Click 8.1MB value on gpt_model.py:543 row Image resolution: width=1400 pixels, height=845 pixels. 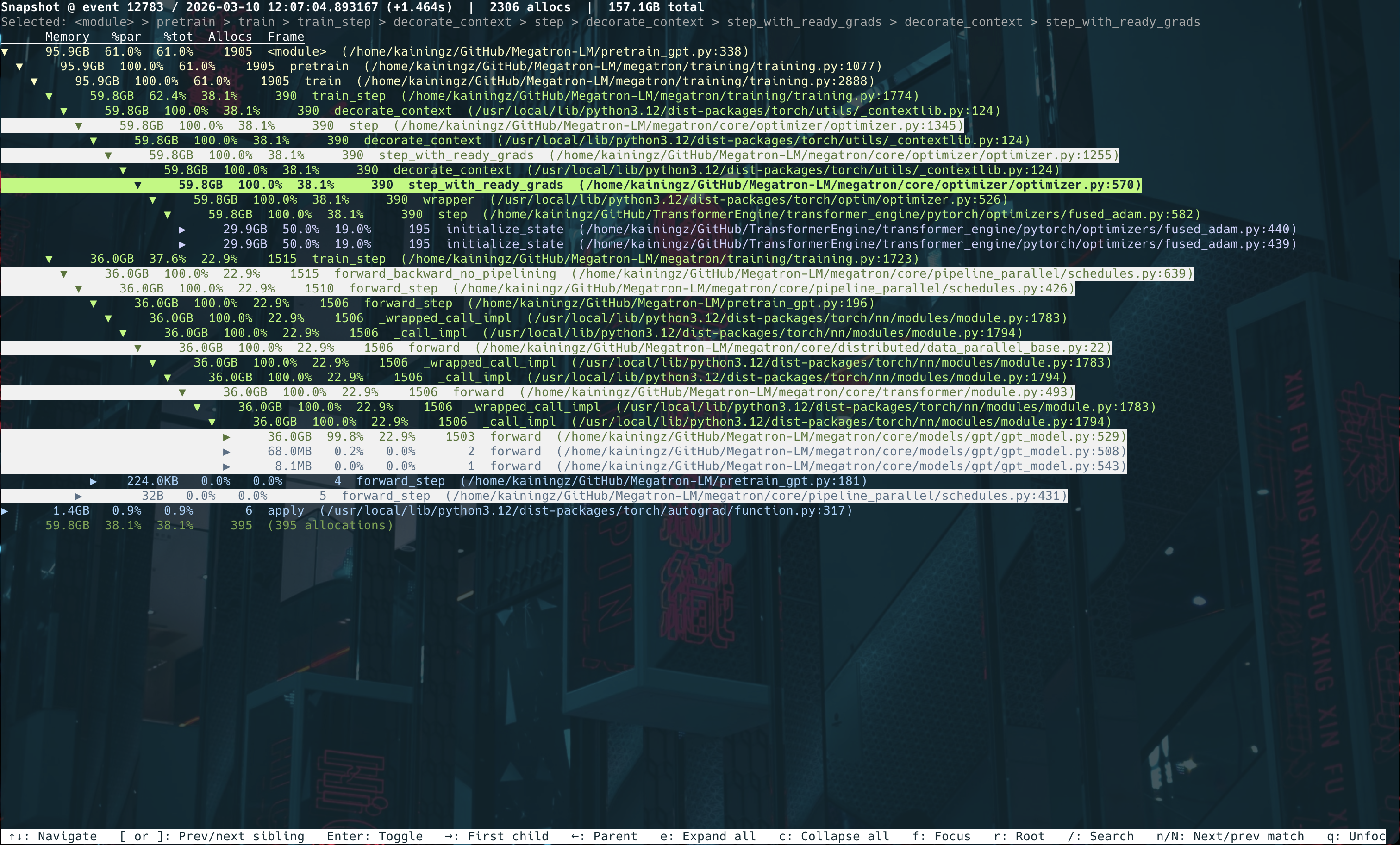[x=293, y=466]
